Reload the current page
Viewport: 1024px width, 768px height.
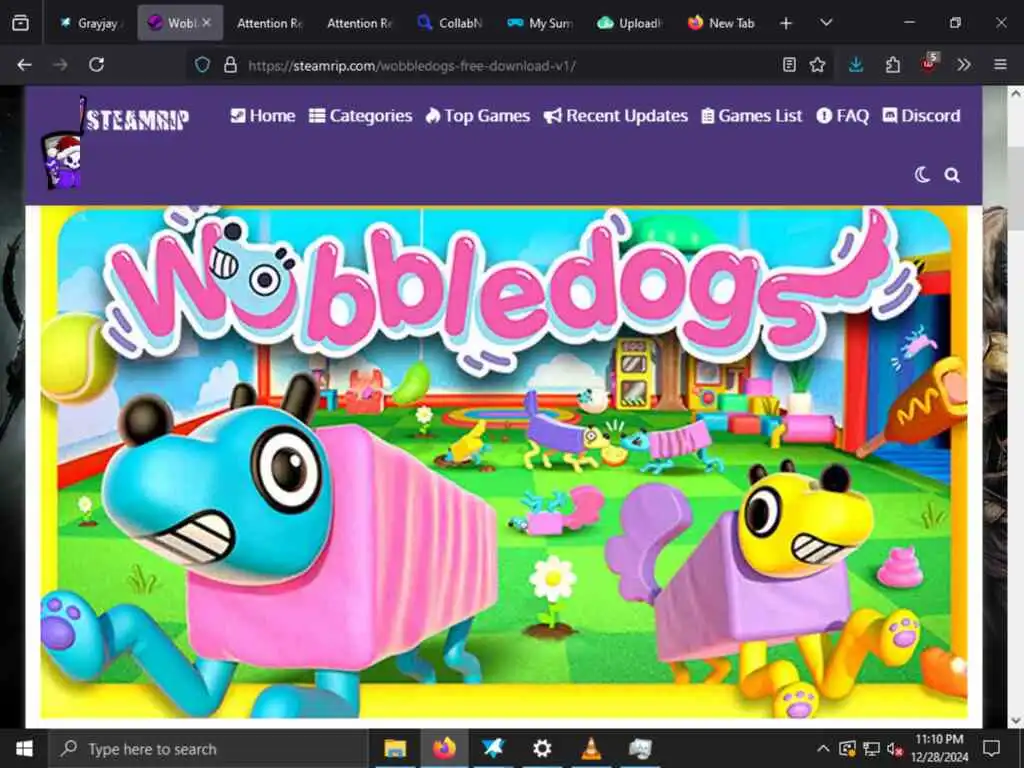97,65
